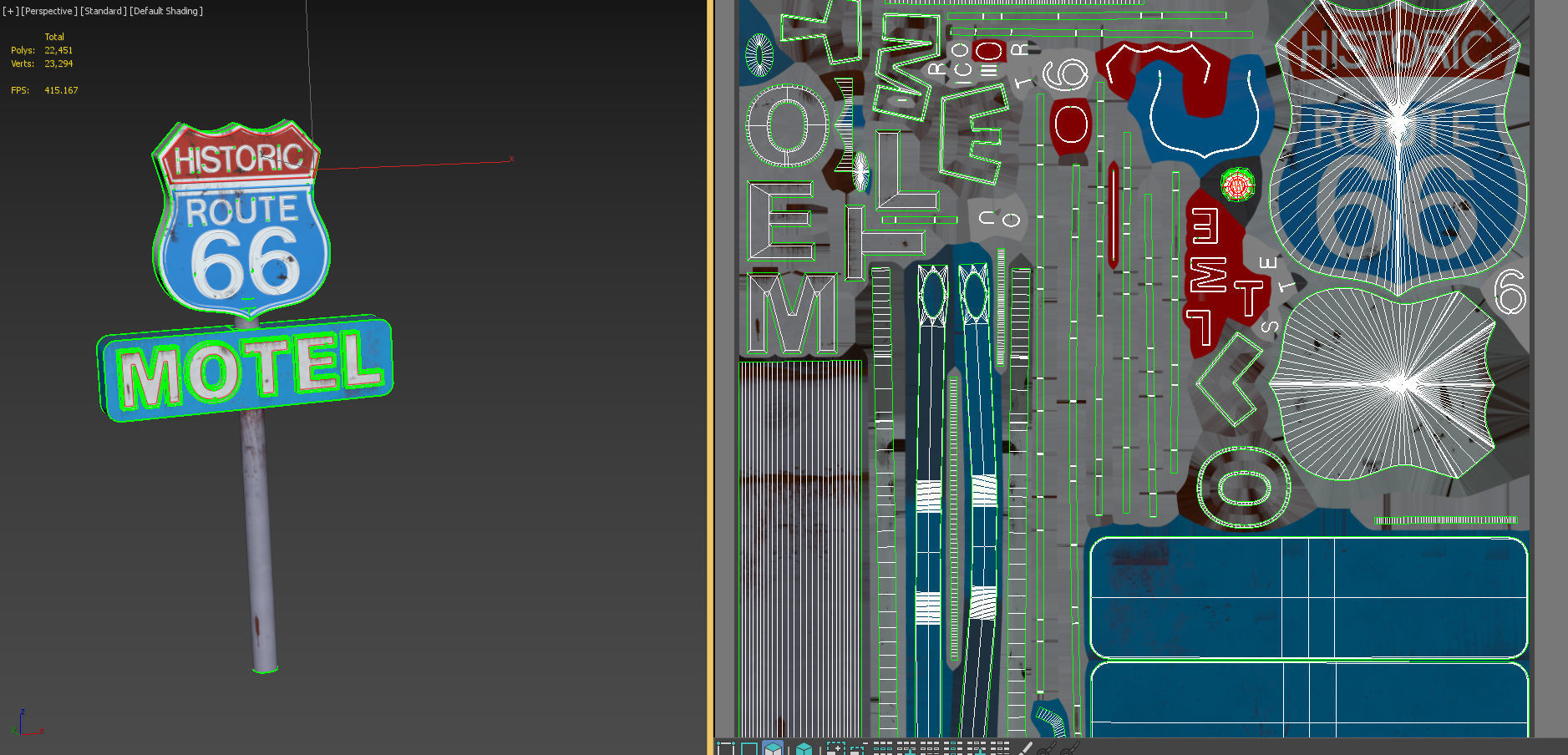This screenshot has height=755, width=1568.
Task: Open the [Perspective] viewport view menu
Action: (48, 11)
